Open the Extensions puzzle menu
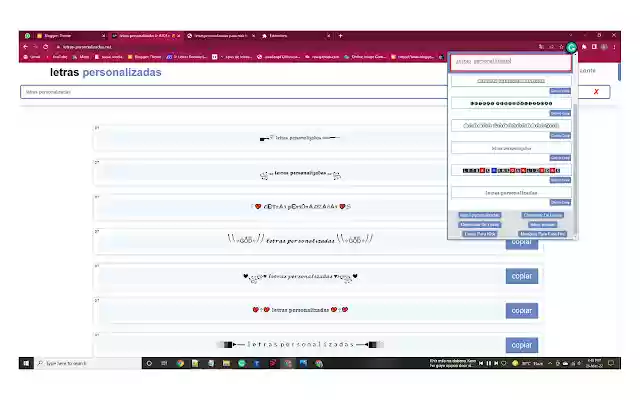 tap(584, 47)
